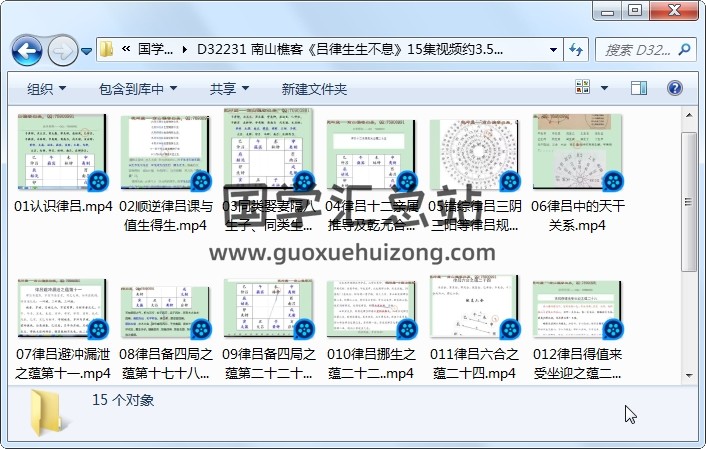Screen dimensions: 706x449
Task: Refresh the folder view
Action: [577, 49]
